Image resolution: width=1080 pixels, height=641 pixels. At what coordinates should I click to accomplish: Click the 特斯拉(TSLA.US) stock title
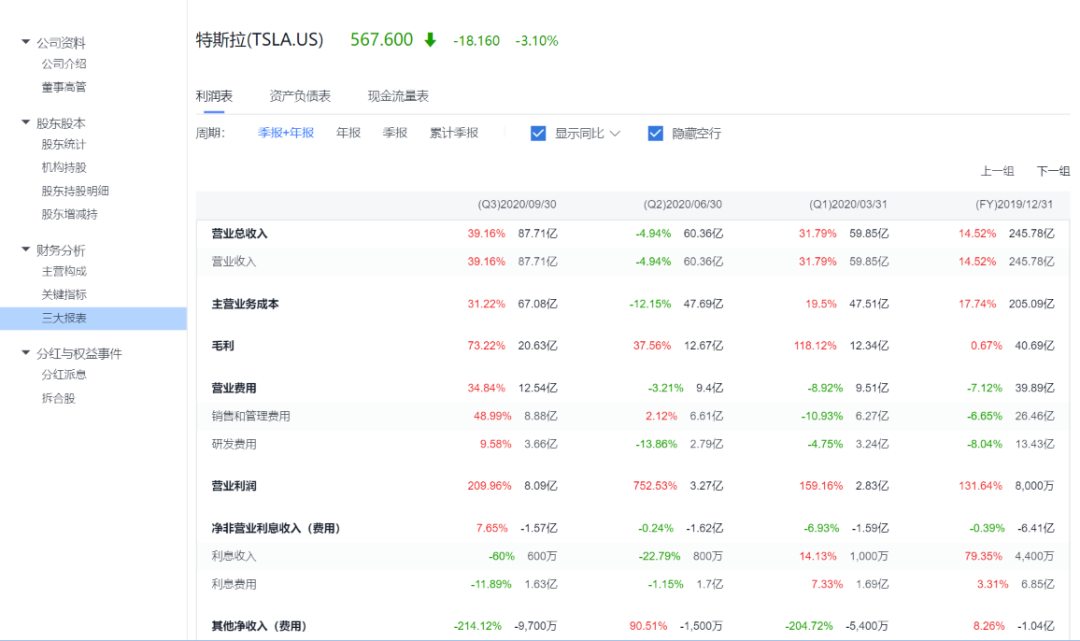click(260, 40)
